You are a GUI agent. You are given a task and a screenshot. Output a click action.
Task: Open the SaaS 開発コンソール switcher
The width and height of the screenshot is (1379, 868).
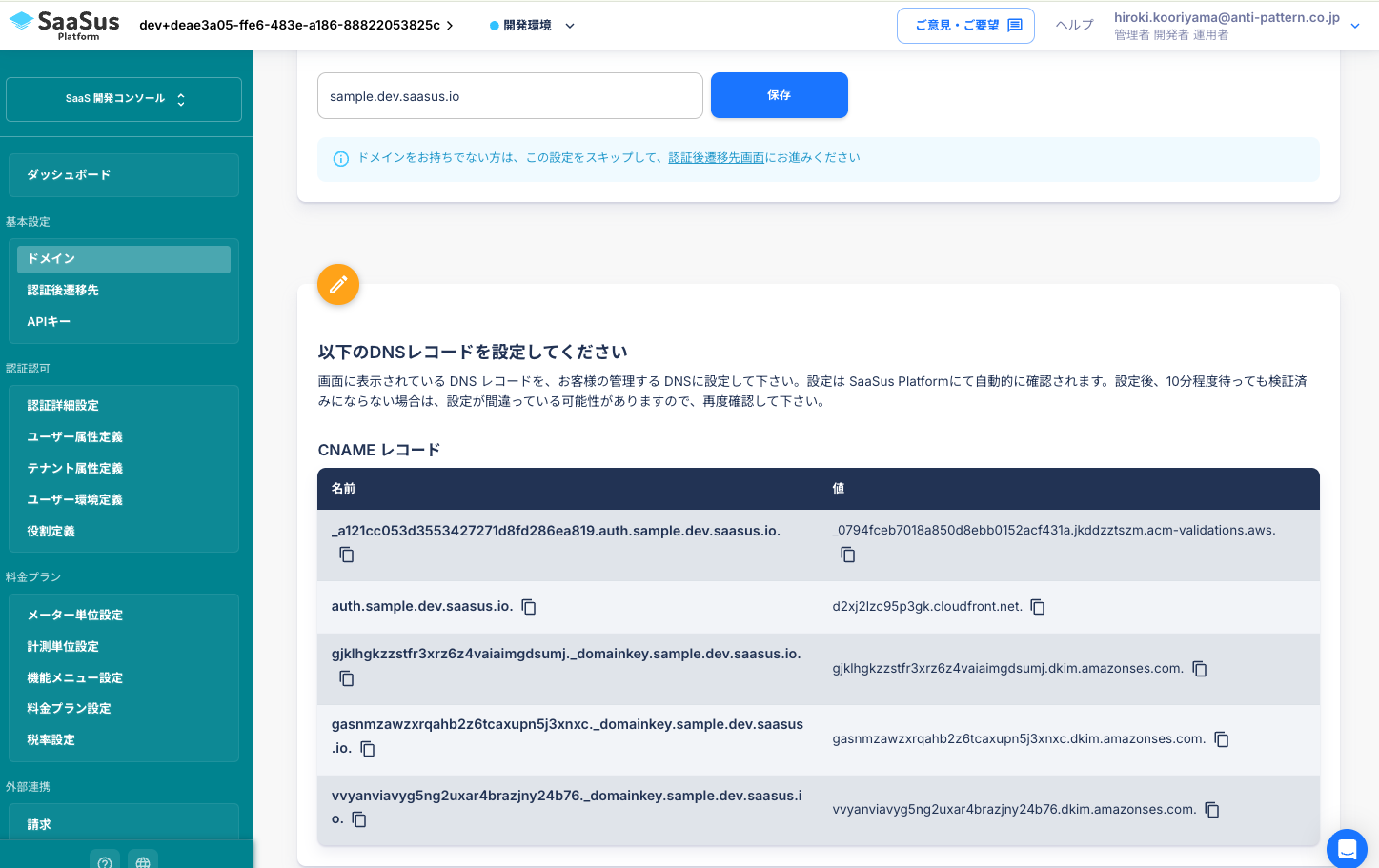123,98
